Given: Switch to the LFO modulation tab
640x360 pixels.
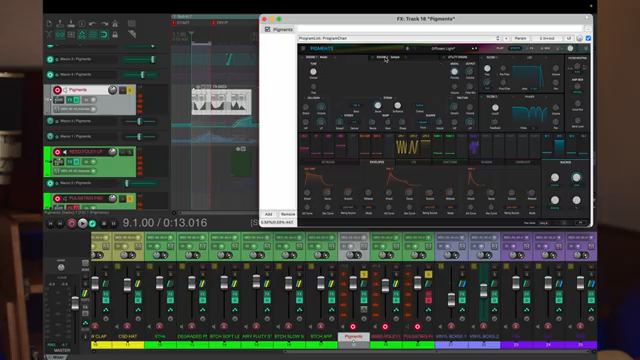Looking at the screenshot, I should (413, 162).
